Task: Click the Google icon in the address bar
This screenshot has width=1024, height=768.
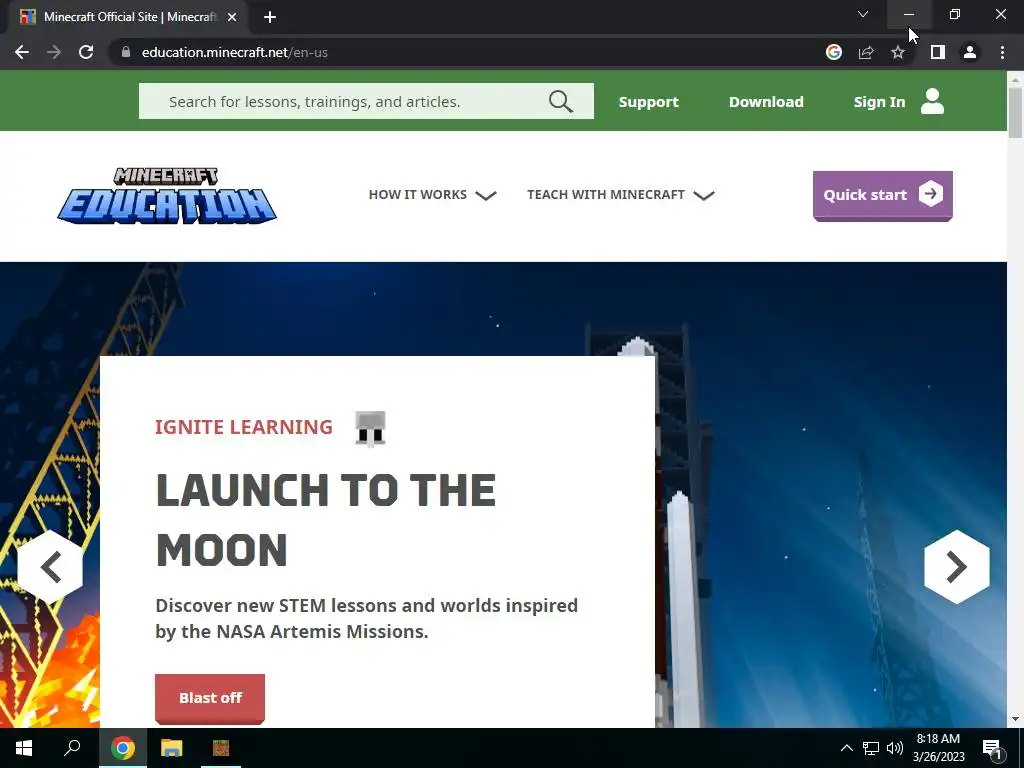Action: tap(834, 52)
